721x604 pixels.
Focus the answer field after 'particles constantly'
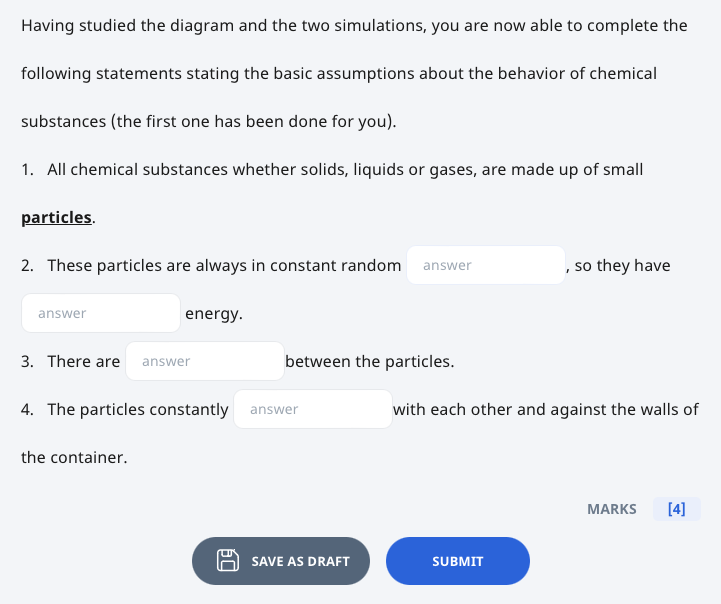(x=313, y=409)
